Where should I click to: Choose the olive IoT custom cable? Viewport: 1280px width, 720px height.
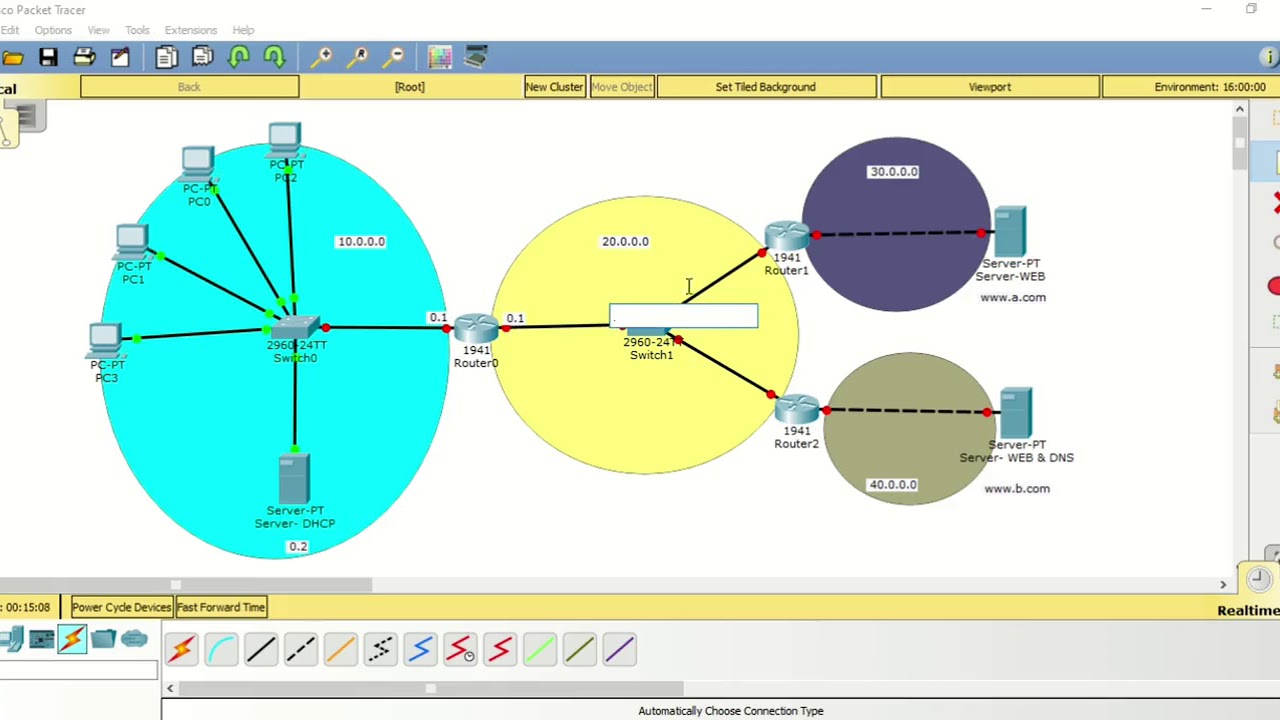(x=580, y=651)
